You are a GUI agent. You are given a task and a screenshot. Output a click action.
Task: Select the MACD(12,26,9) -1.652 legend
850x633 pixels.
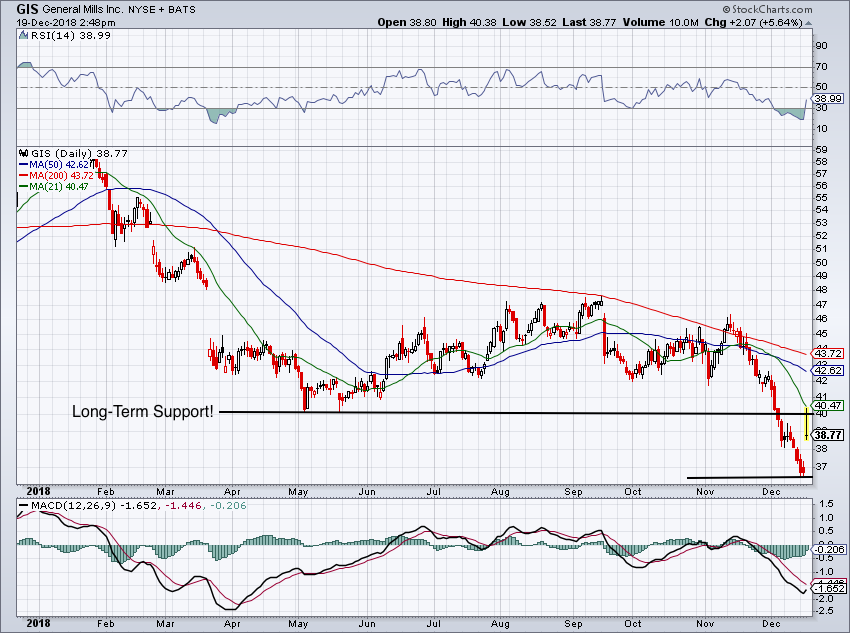pyautogui.click(x=94, y=506)
